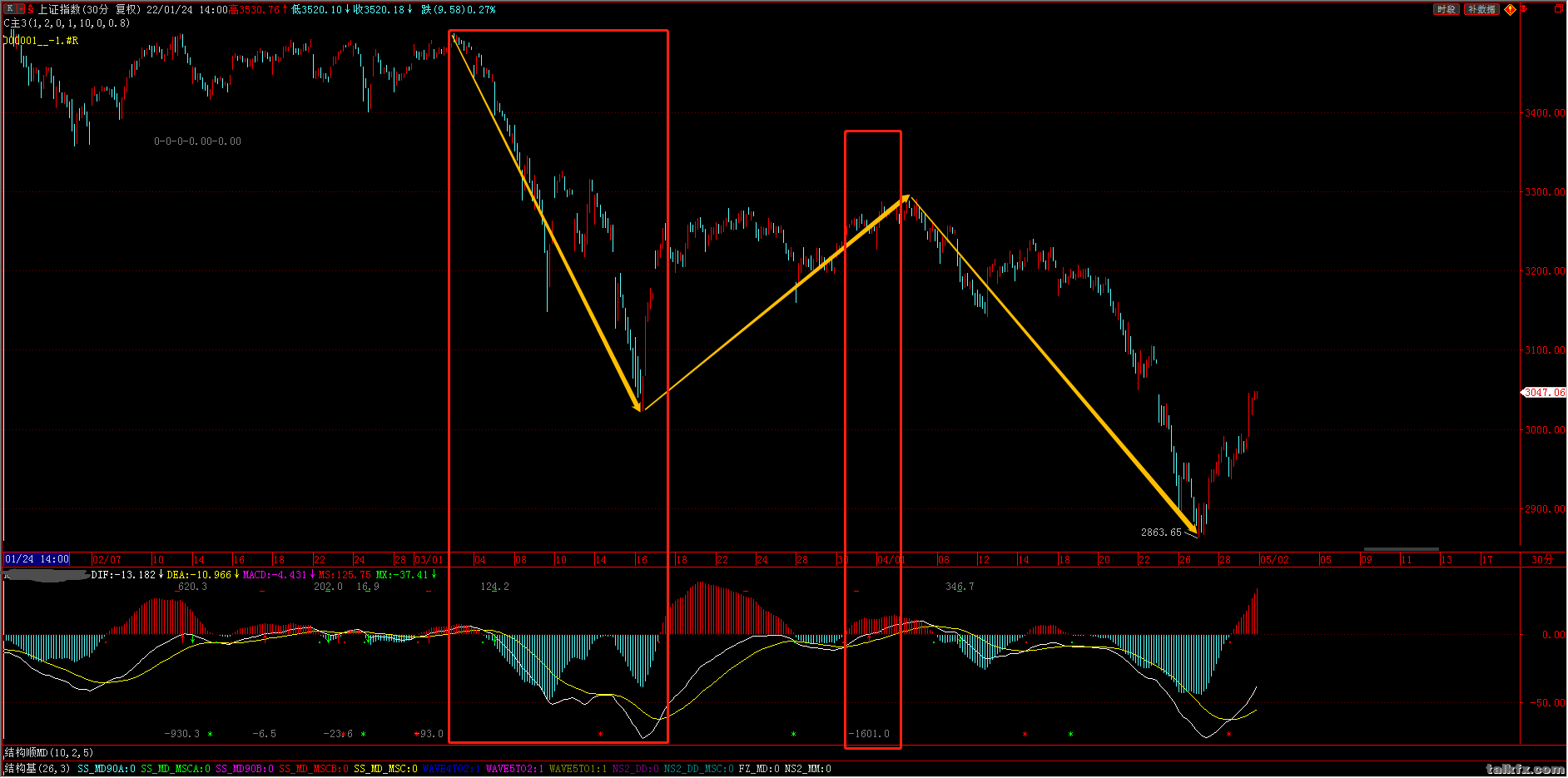Click the 30分 period label on the time axis
1568x778 pixels.
1542,559
